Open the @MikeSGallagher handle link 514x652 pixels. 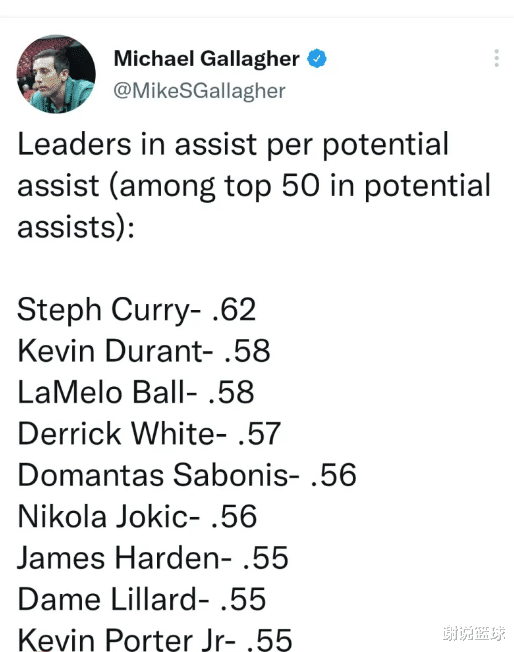[199, 91]
